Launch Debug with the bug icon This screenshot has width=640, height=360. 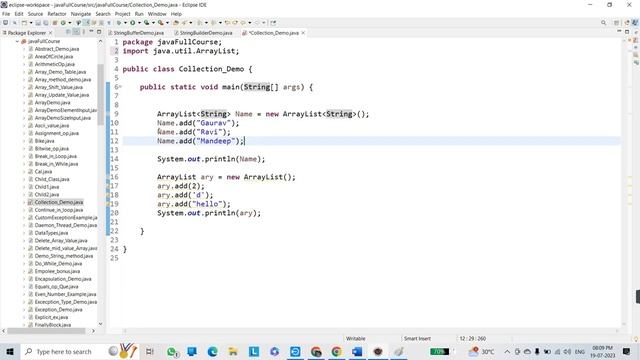point(118,23)
